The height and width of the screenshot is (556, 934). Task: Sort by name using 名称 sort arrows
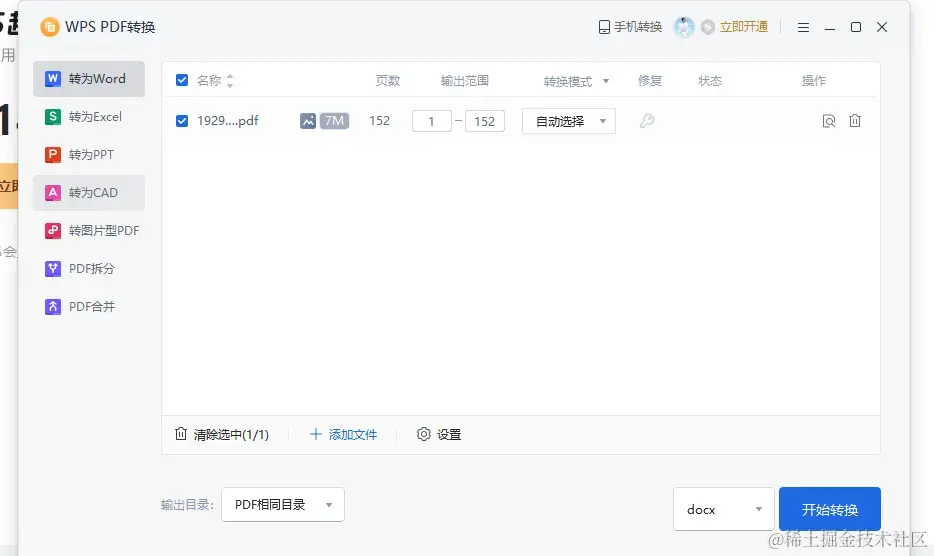tap(230, 80)
